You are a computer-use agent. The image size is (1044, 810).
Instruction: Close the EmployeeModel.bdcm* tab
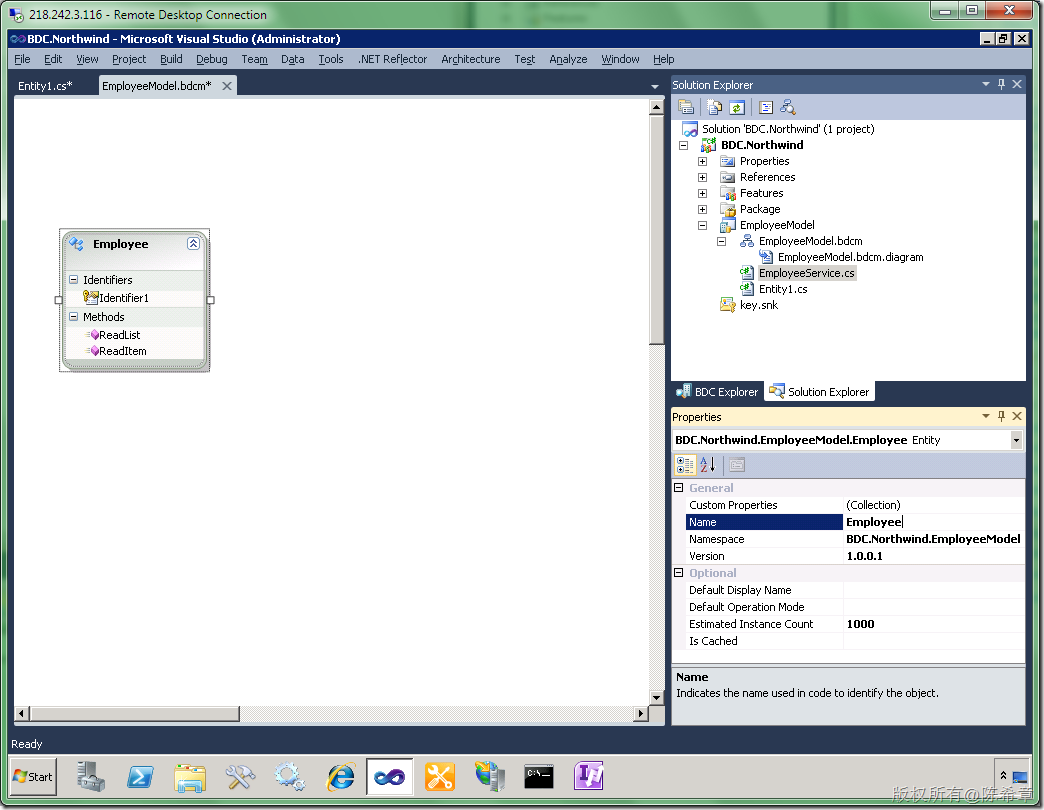click(227, 86)
